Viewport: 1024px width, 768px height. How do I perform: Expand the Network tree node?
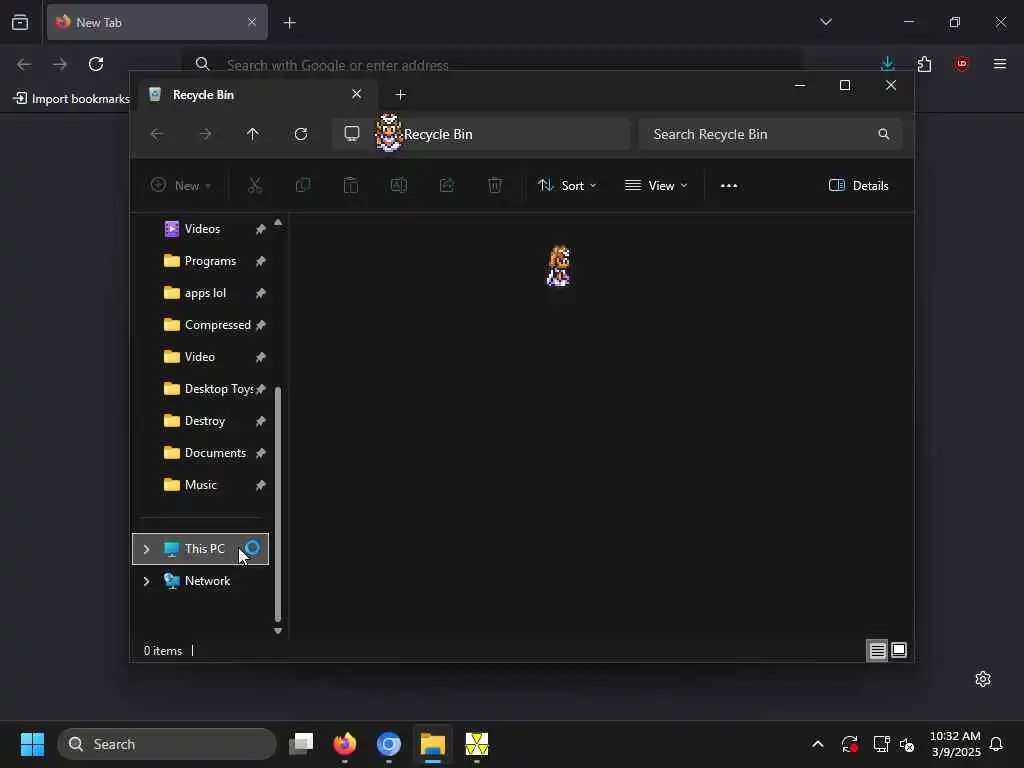[x=146, y=581]
